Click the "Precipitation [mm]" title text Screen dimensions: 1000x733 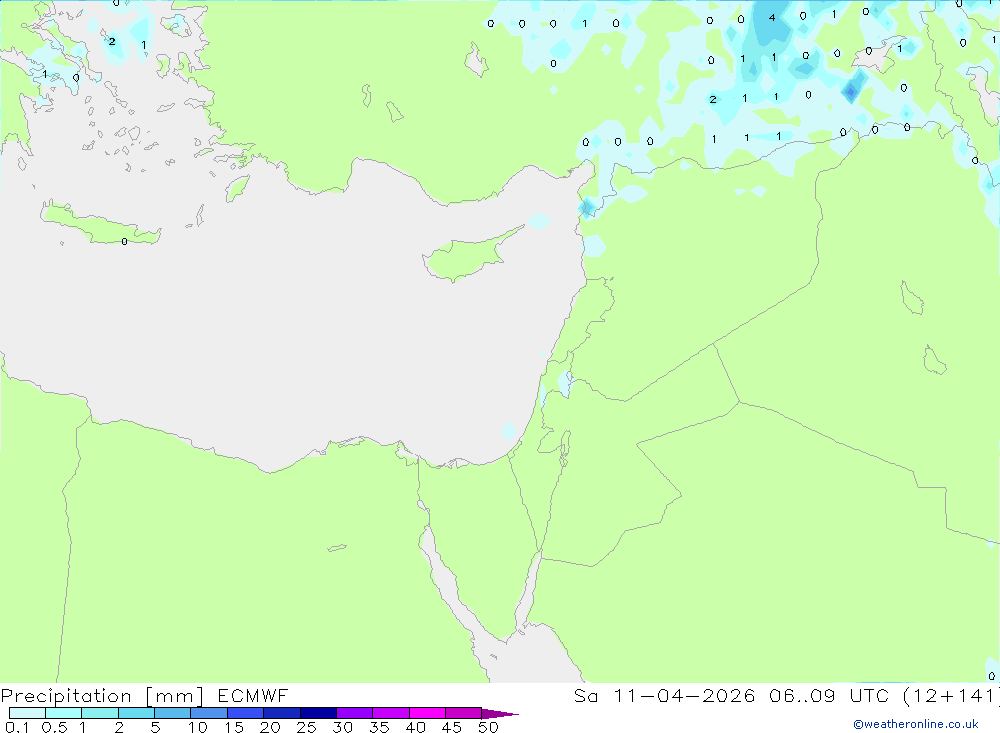tap(102, 695)
